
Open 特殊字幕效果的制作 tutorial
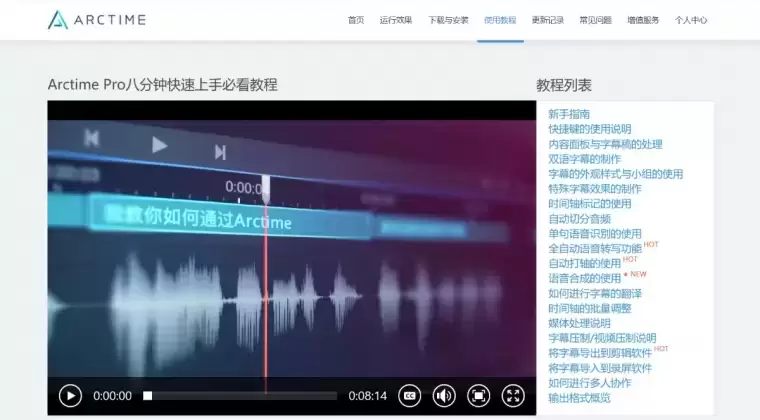595,189
